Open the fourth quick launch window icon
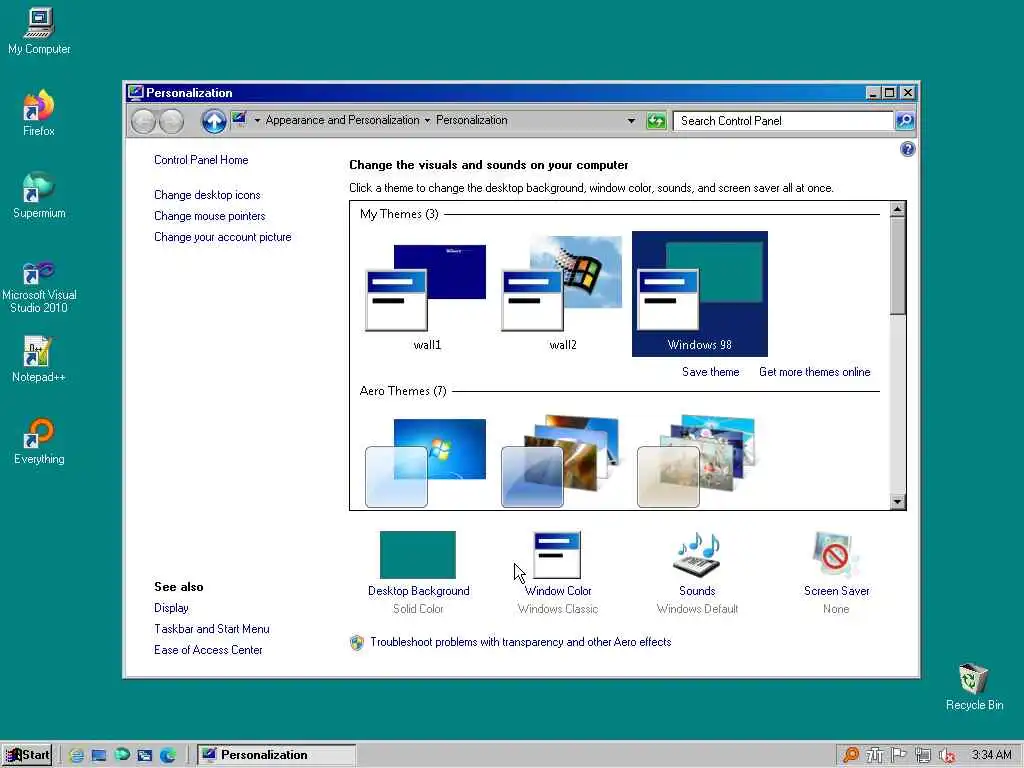Screen dimensions: 1024x768 click(145, 755)
